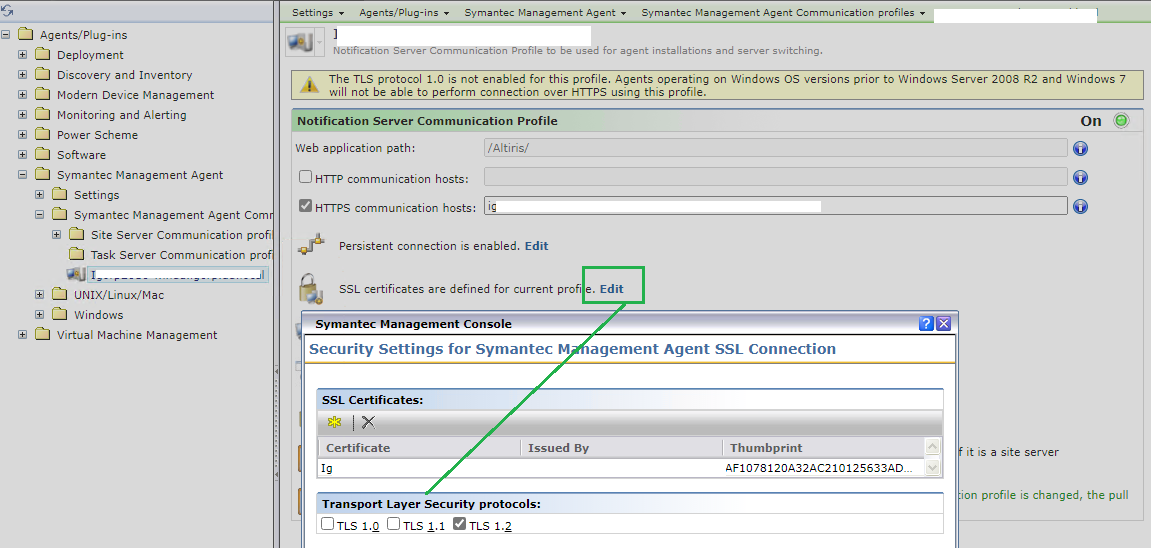Click the Deployment folder icon
Screen dimensions: 1151x548
[44, 55]
